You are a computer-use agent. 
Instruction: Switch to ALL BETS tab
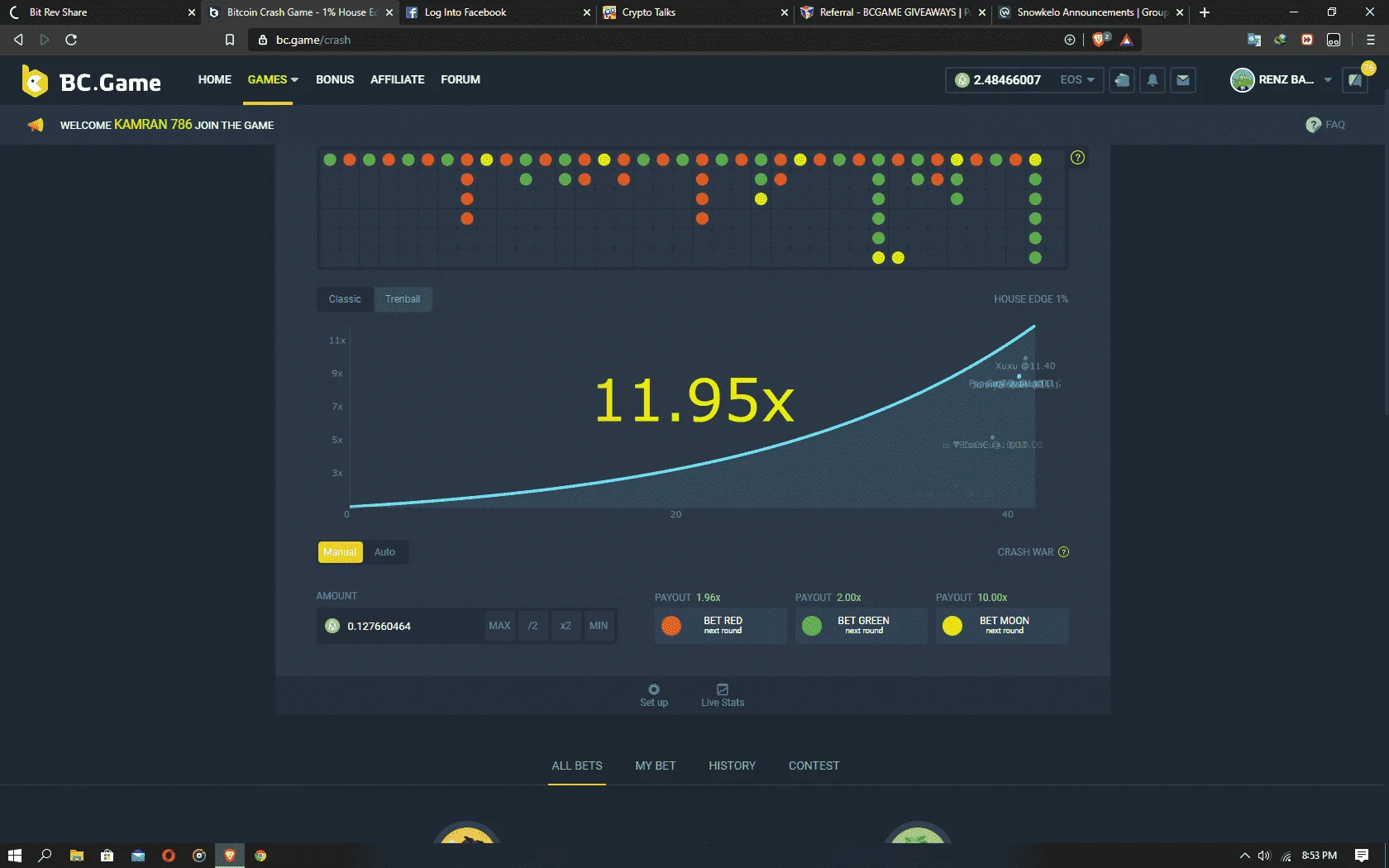577,765
